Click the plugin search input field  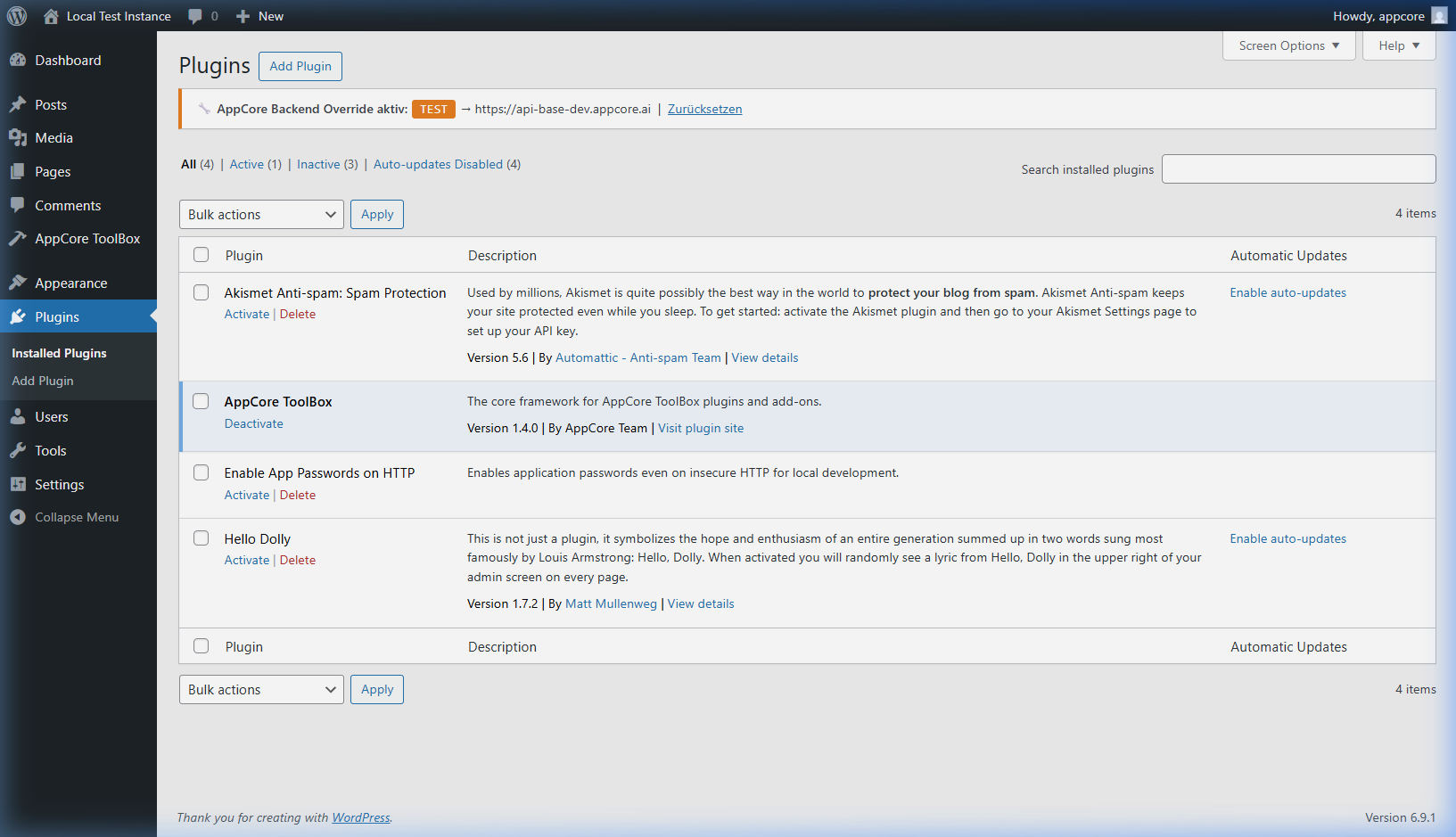(x=1298, y=168)
